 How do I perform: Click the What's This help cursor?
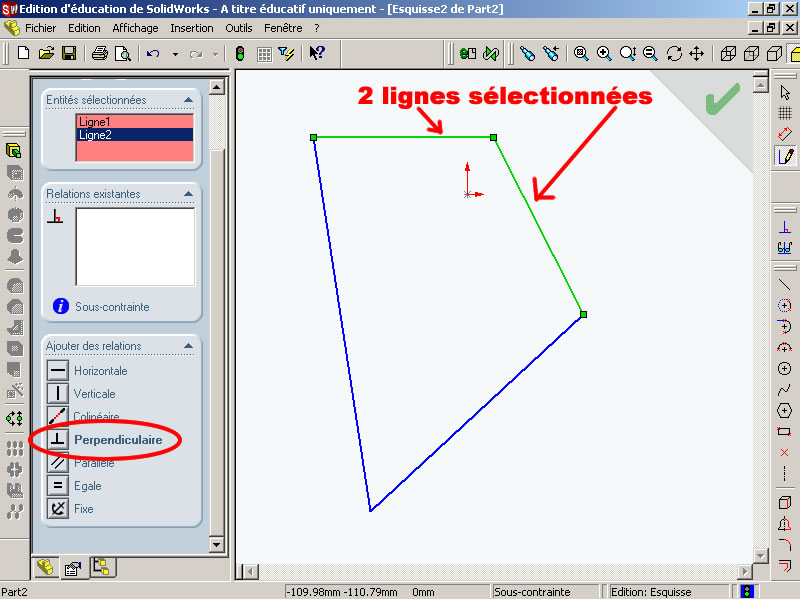tap(317, 53)
